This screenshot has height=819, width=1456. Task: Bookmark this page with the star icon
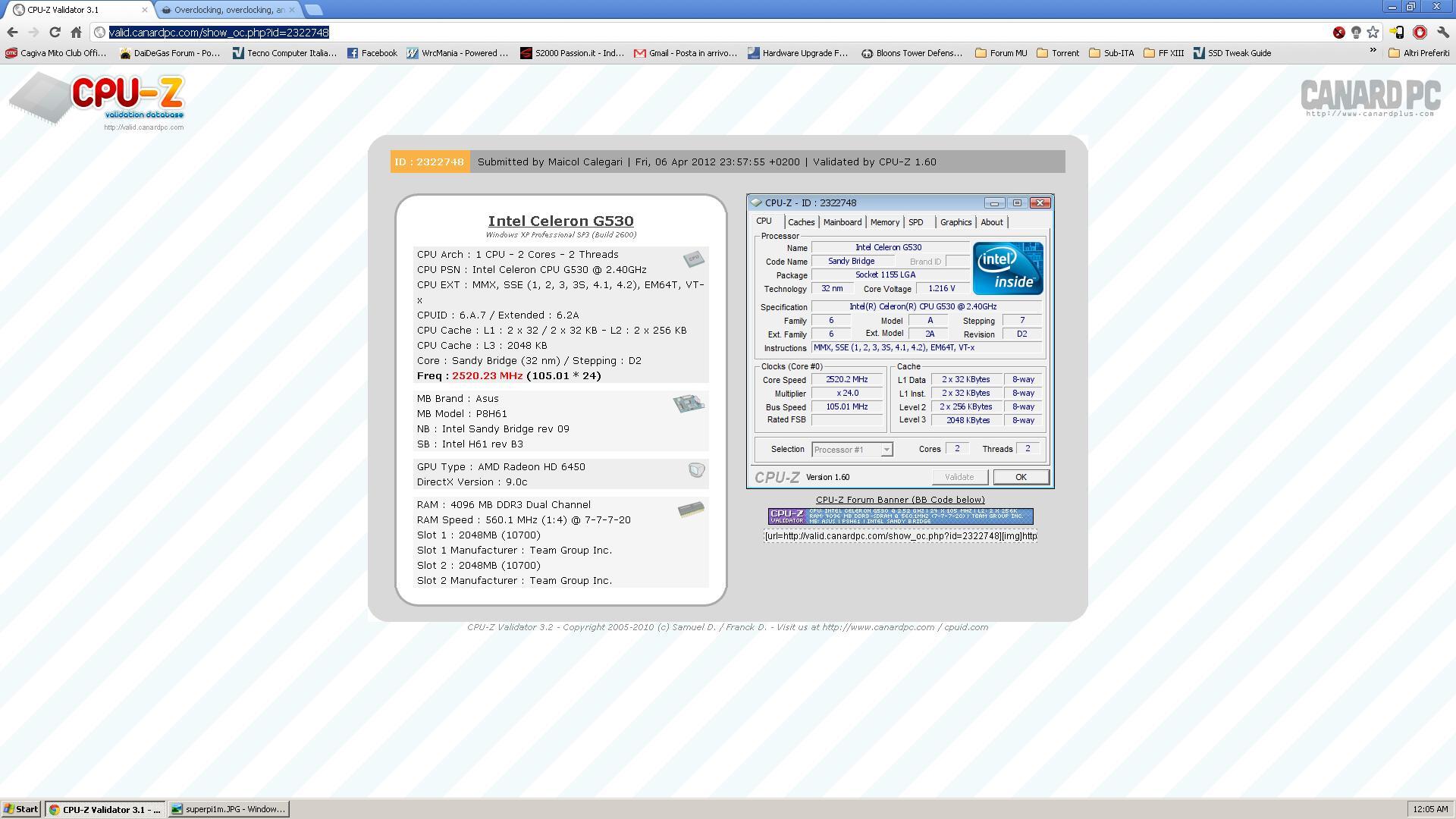pos(1373,33)
